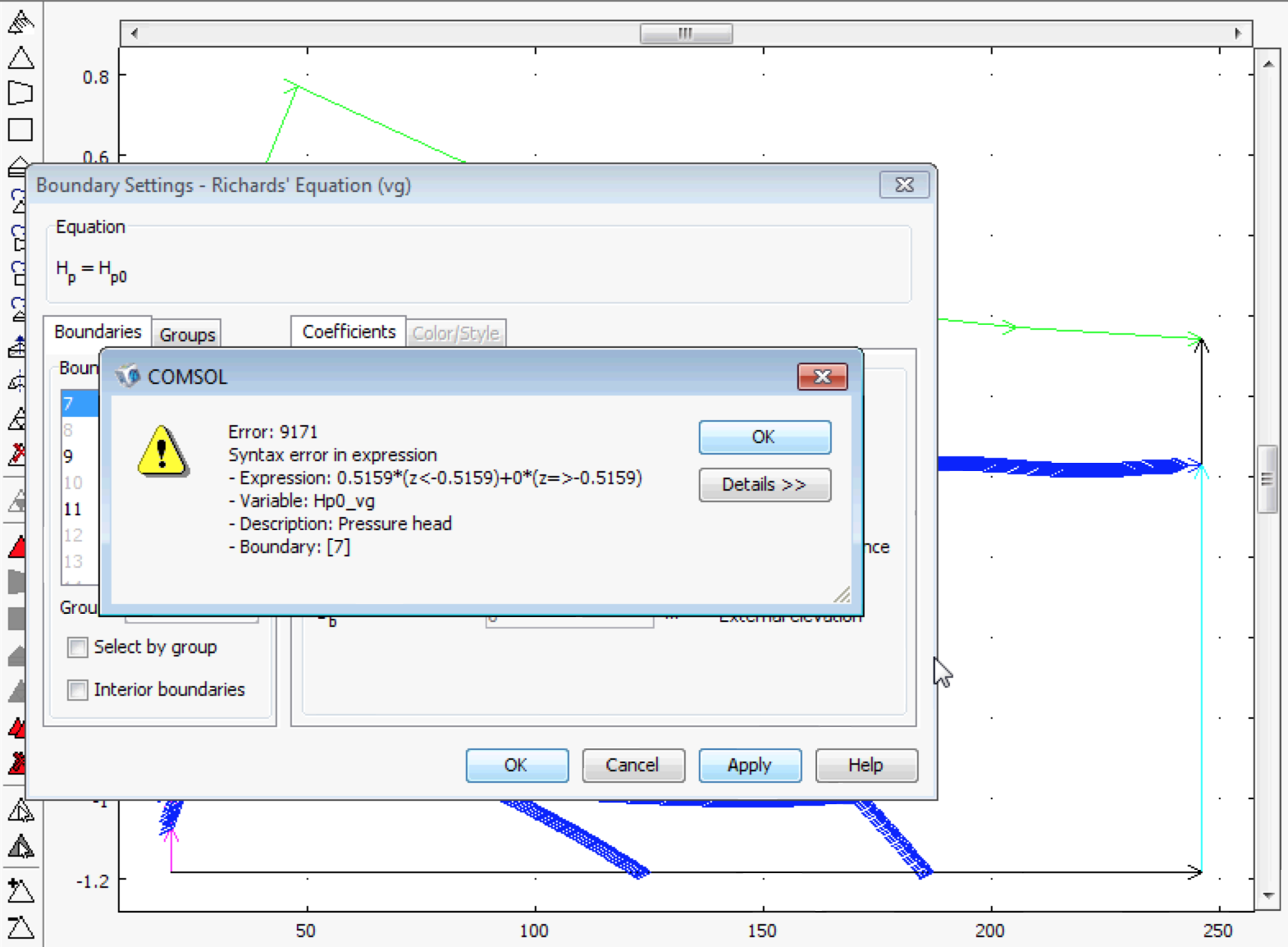
Task: Click the gray triangle with cursor icon
Action: tap(21, 847)
